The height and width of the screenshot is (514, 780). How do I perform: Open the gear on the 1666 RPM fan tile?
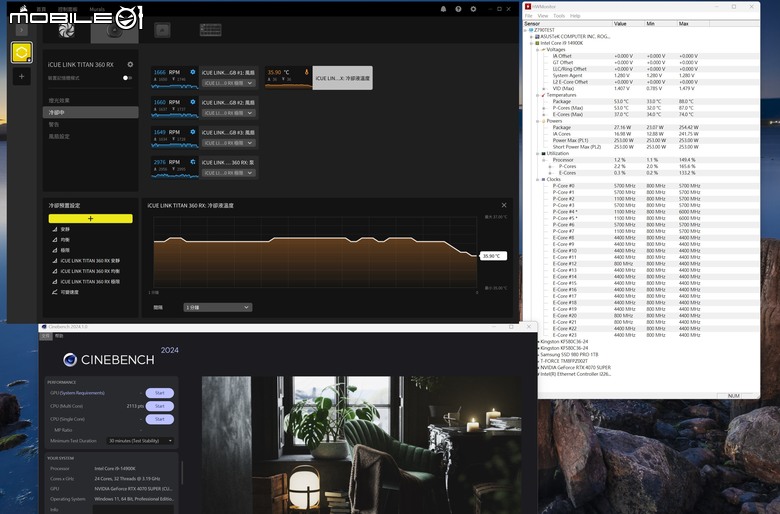[193, 72]
